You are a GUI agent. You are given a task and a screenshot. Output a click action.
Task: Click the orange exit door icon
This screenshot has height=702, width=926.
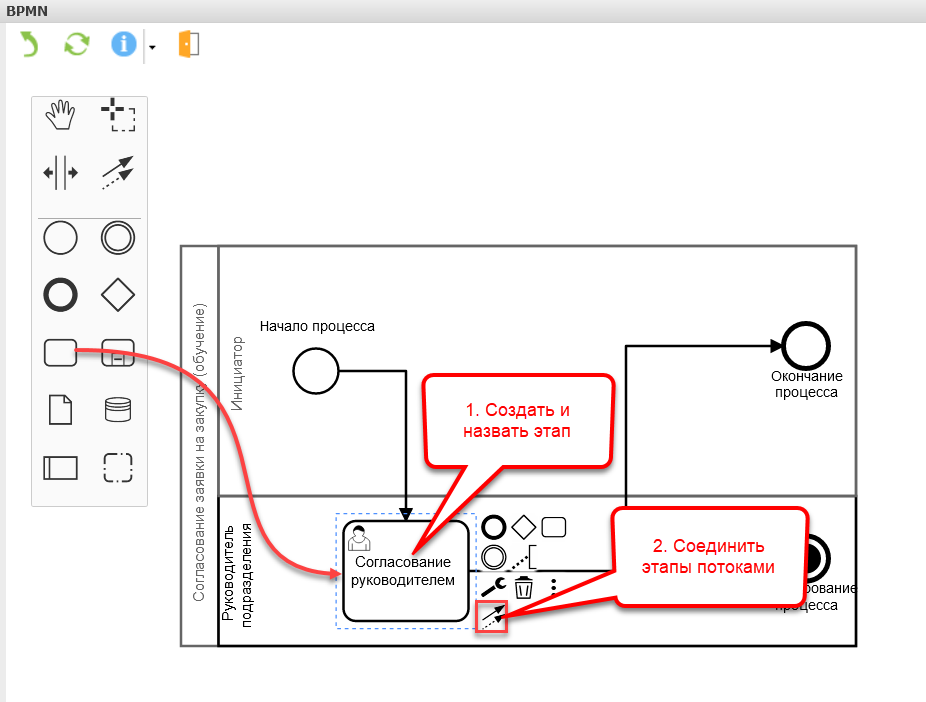point(189,45)
